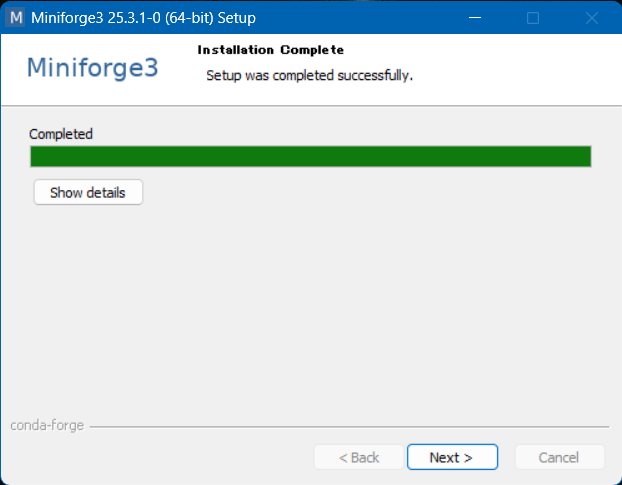The image size is (622, 485).
Task: Click 'Setup was completed successfully' message
Action: (309, 75)
